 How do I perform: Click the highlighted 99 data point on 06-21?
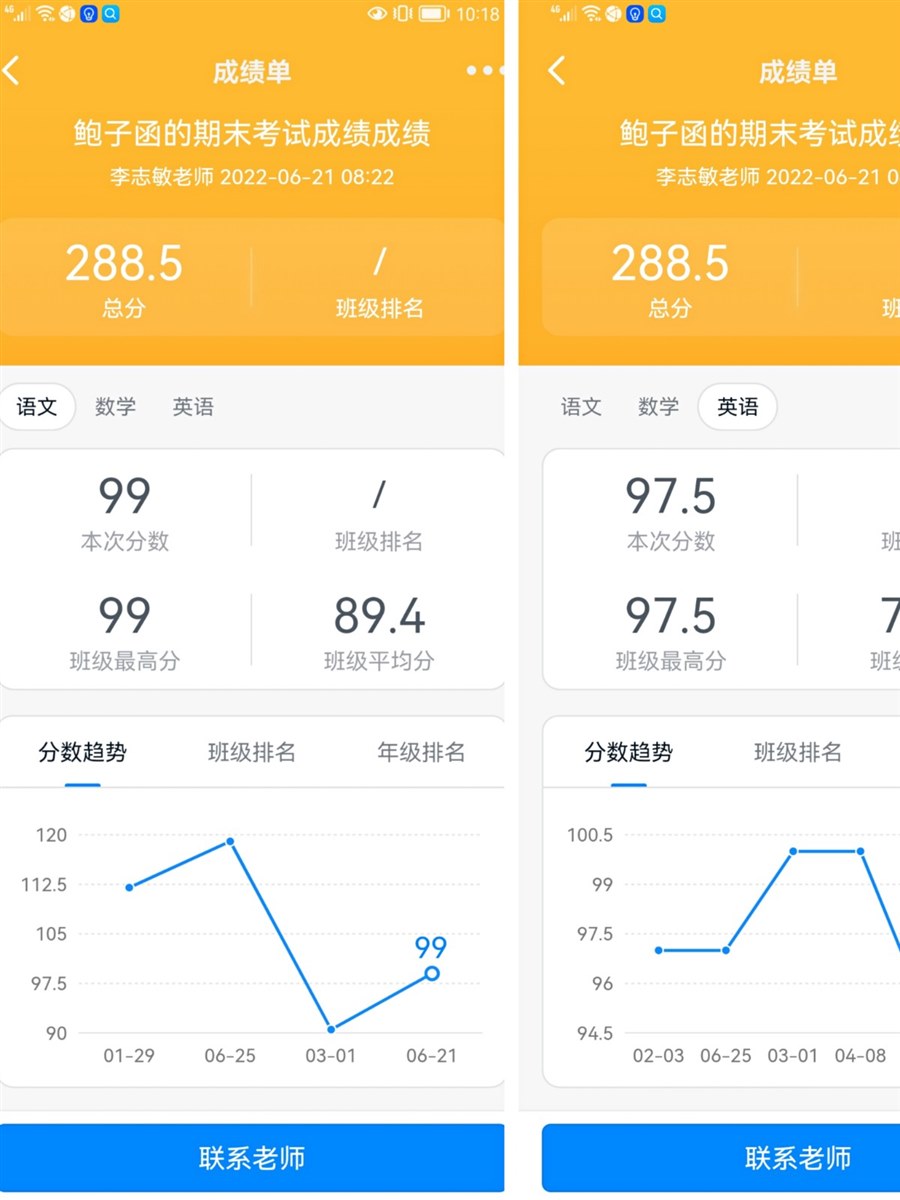431,973
